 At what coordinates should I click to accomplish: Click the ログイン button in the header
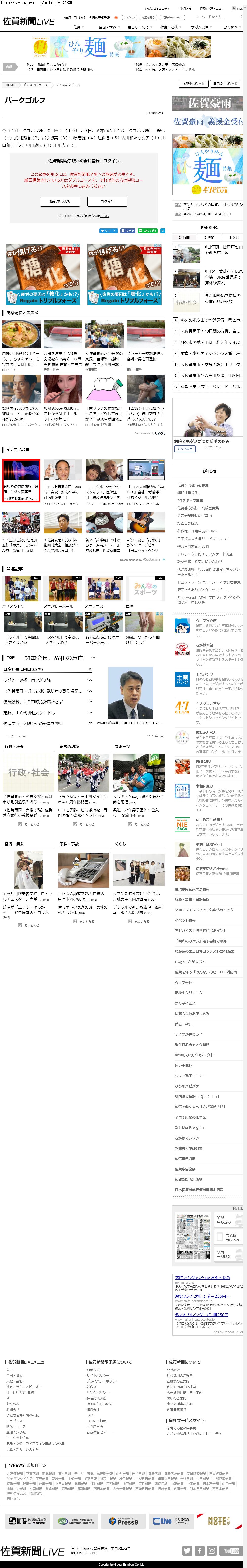coord(130,18)
